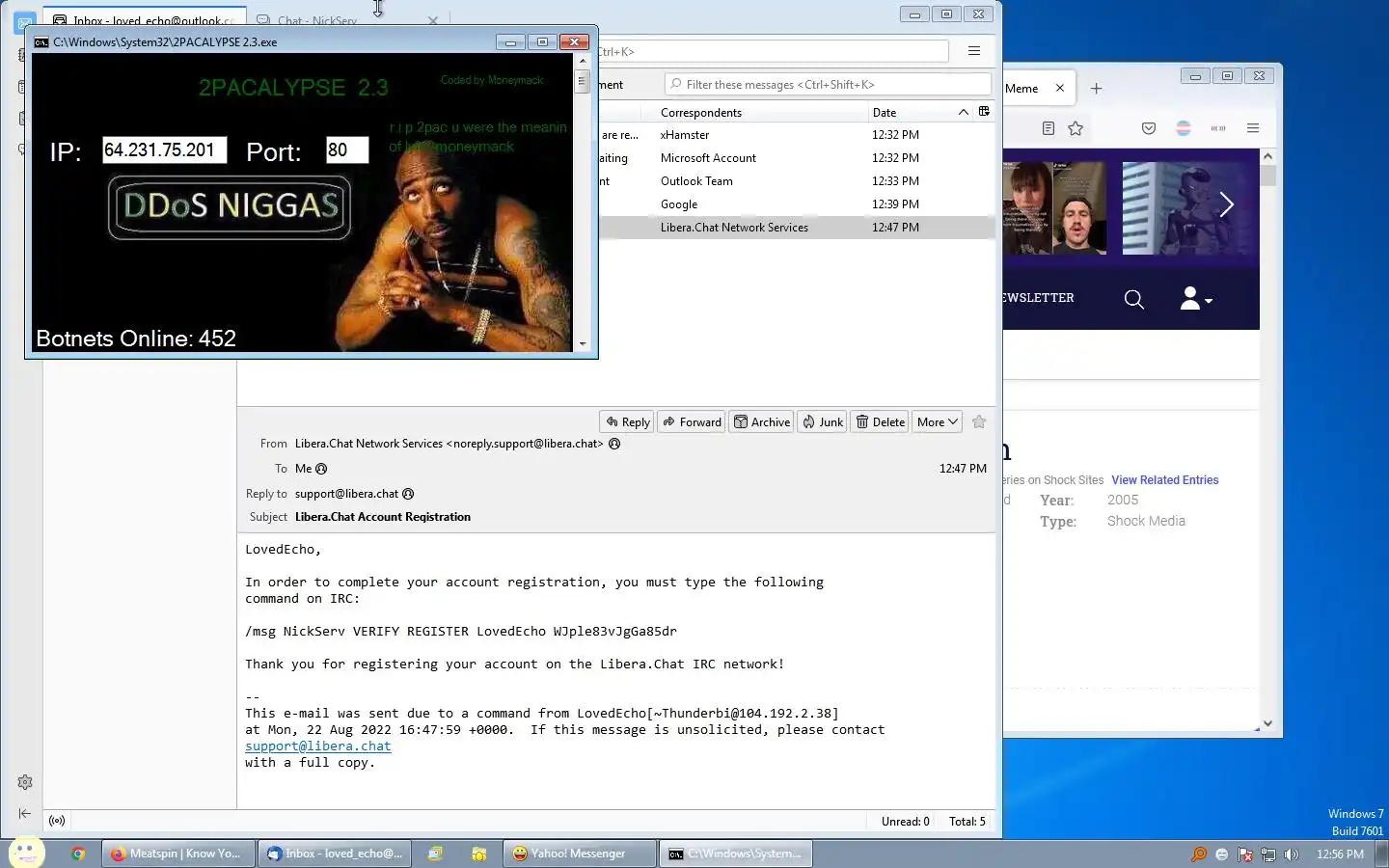Screen dimensions: 1389x868
Task: Open the Firefox hamburger menu
Action: click(x=1253, y=128)
